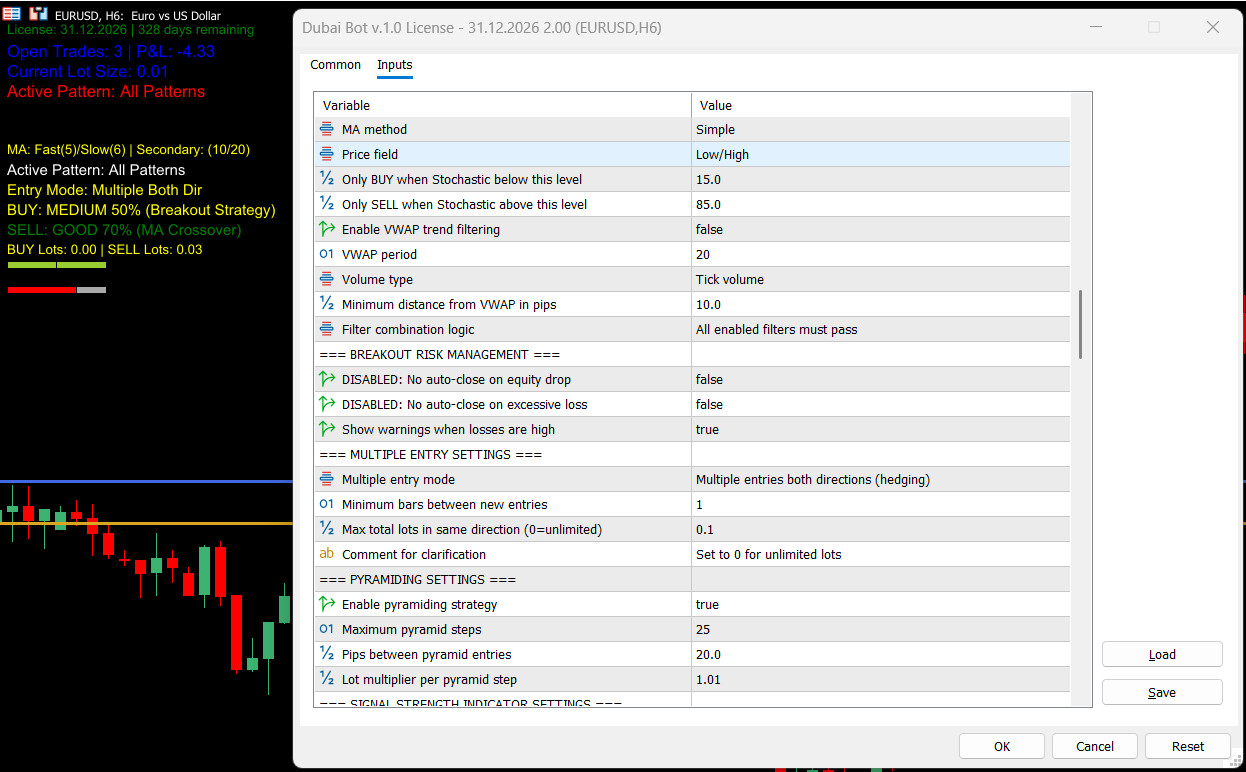
Task: Click SELL: GOOD 70% MA Crossover chart text
Action: pos(124,230)
